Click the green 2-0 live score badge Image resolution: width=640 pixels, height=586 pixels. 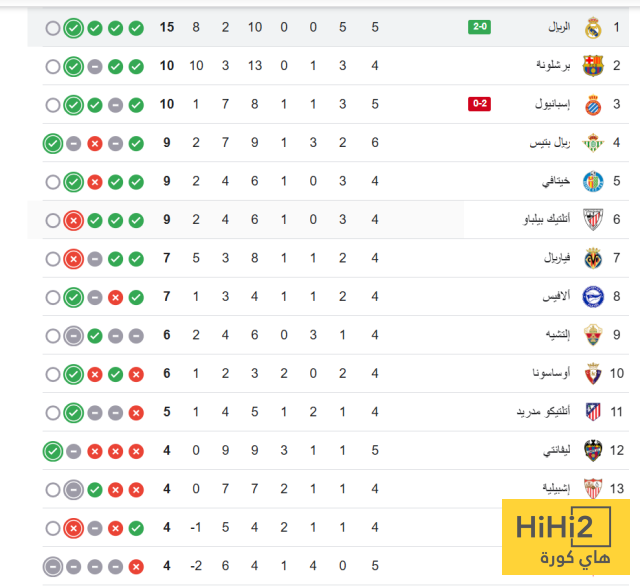(479, 27)
